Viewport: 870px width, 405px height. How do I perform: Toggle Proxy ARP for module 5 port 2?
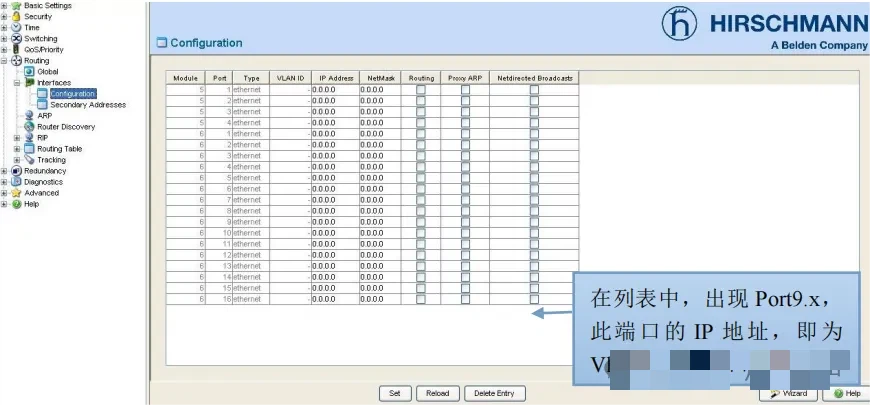click(x=465, y=101)
